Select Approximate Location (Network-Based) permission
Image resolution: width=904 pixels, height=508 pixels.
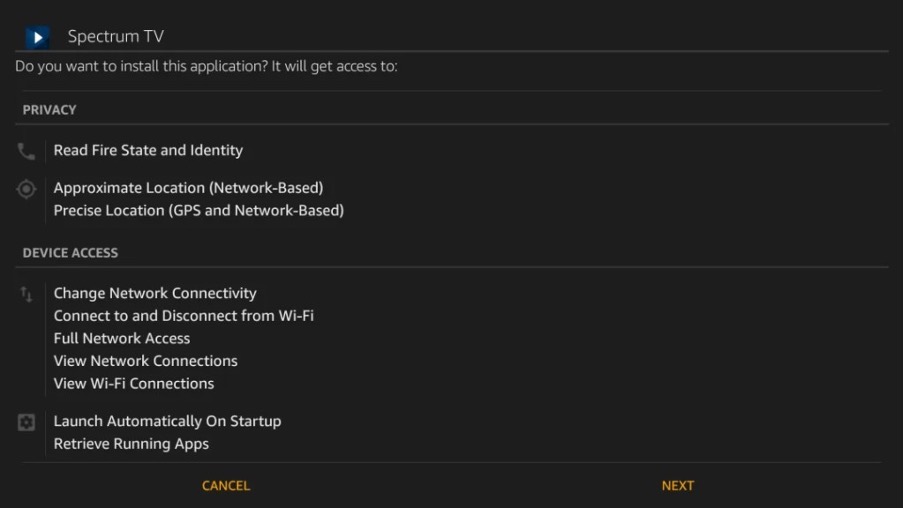click(188, 188)
